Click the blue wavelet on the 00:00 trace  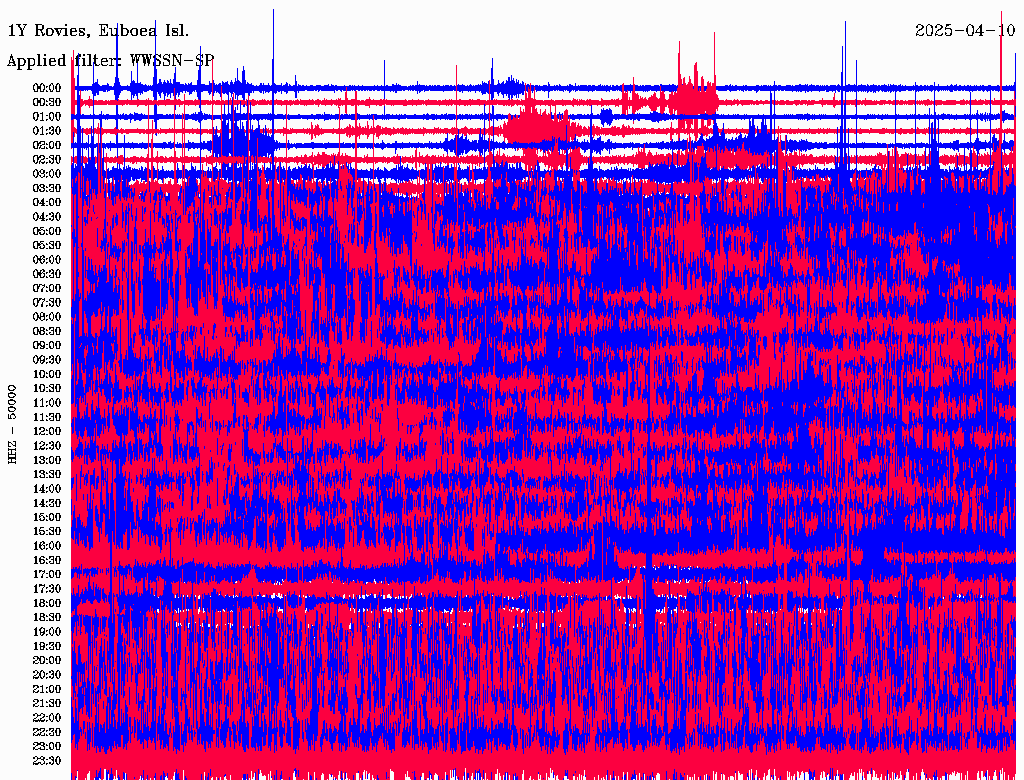click(510, 84)
